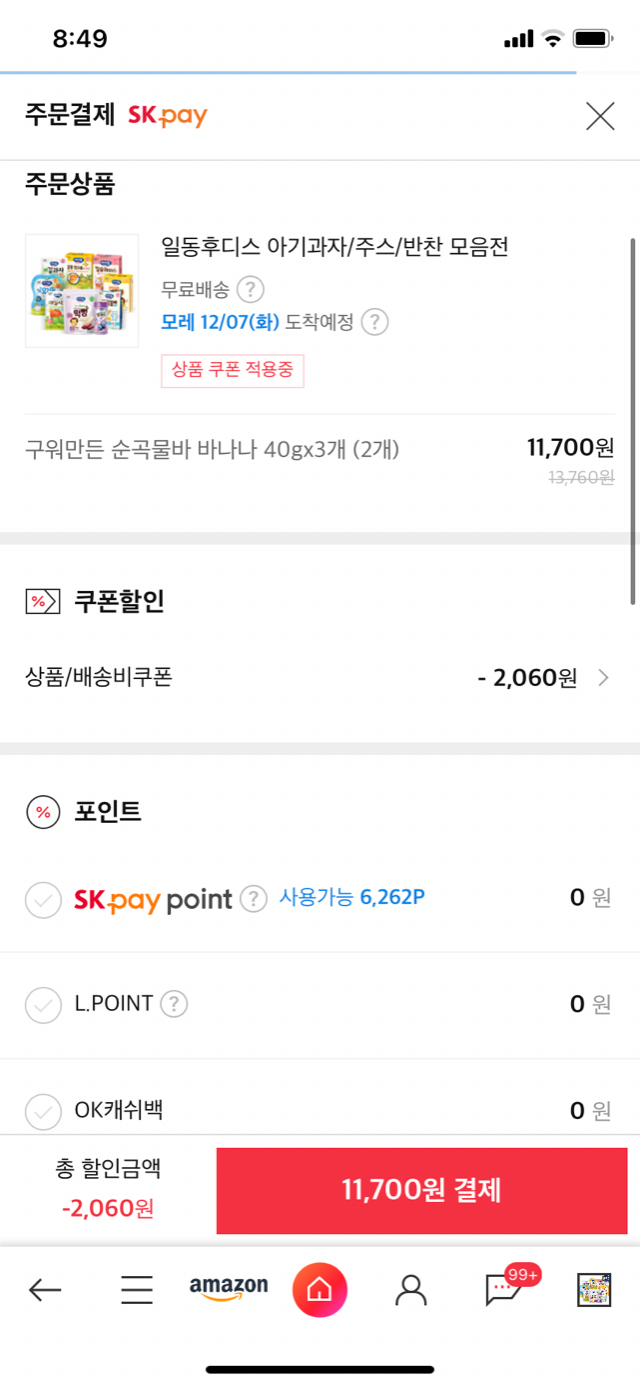Close the 주문결제 order payment page

(600, 116)
